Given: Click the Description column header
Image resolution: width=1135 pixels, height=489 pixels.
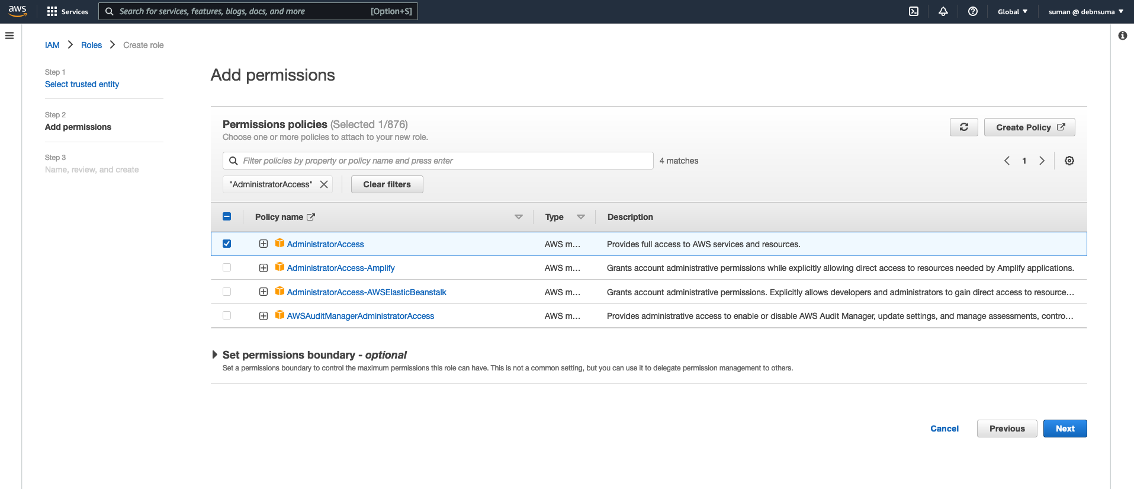Looking at the screenshot, I should tap(630, 217).
